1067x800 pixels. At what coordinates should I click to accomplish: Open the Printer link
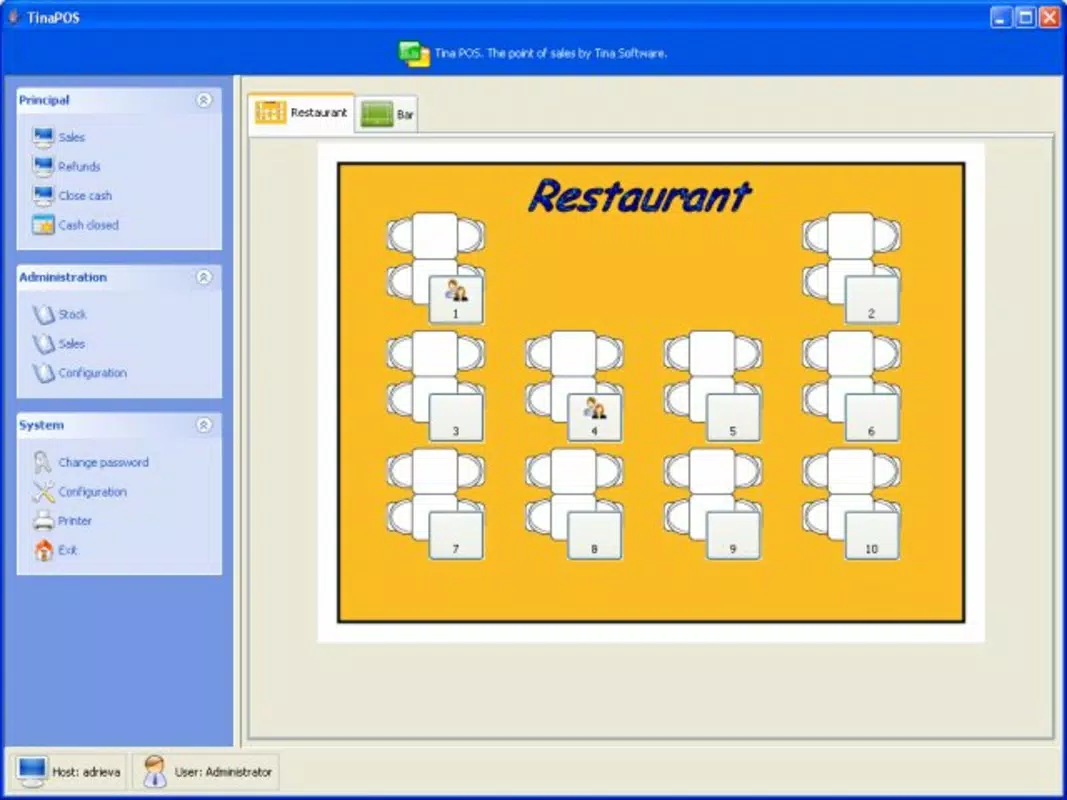tap(75, 521)
